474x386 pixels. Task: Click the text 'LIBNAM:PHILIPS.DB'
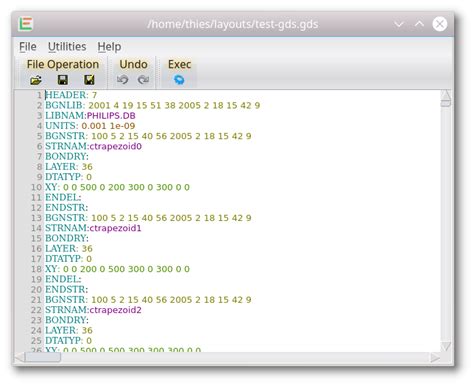click(x=90, y=116)
